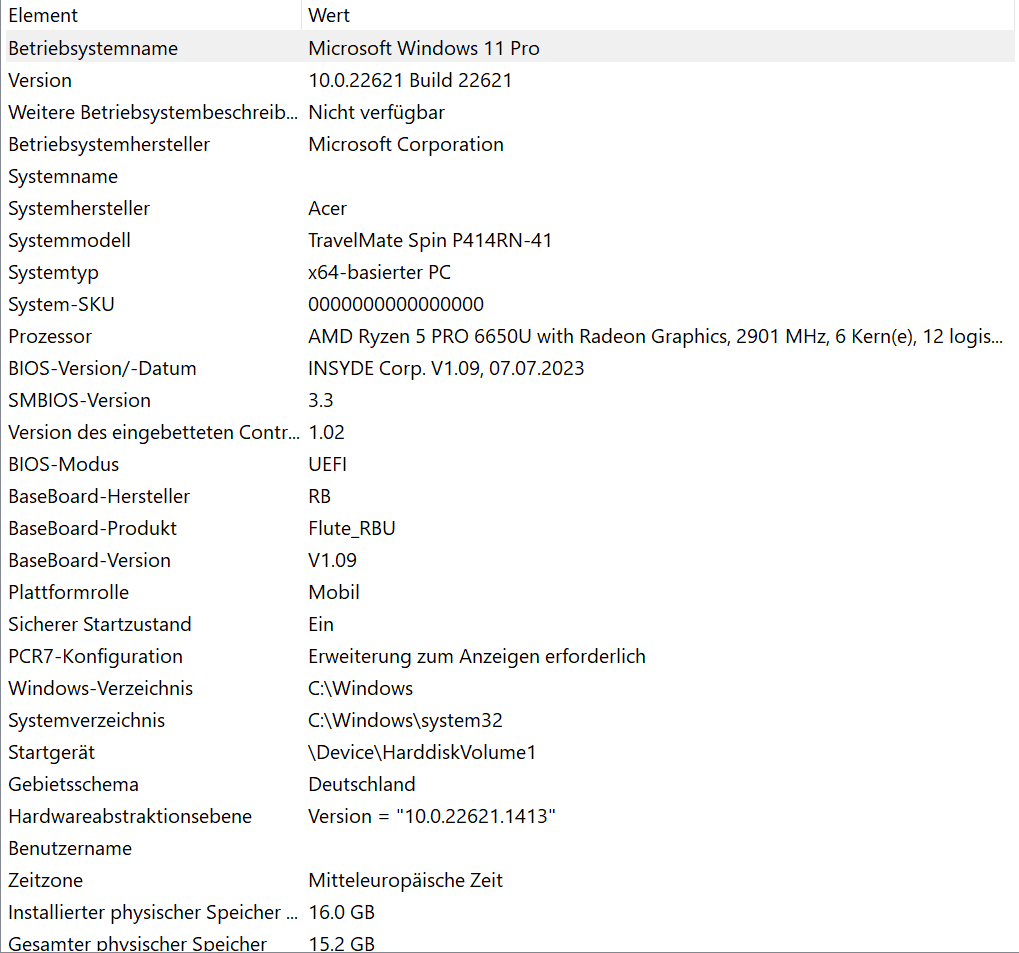The height and width of the screenshot is (953, 1019).
Task: Select value Microsoft Windows 11 Pro
Action: point(424,48)
